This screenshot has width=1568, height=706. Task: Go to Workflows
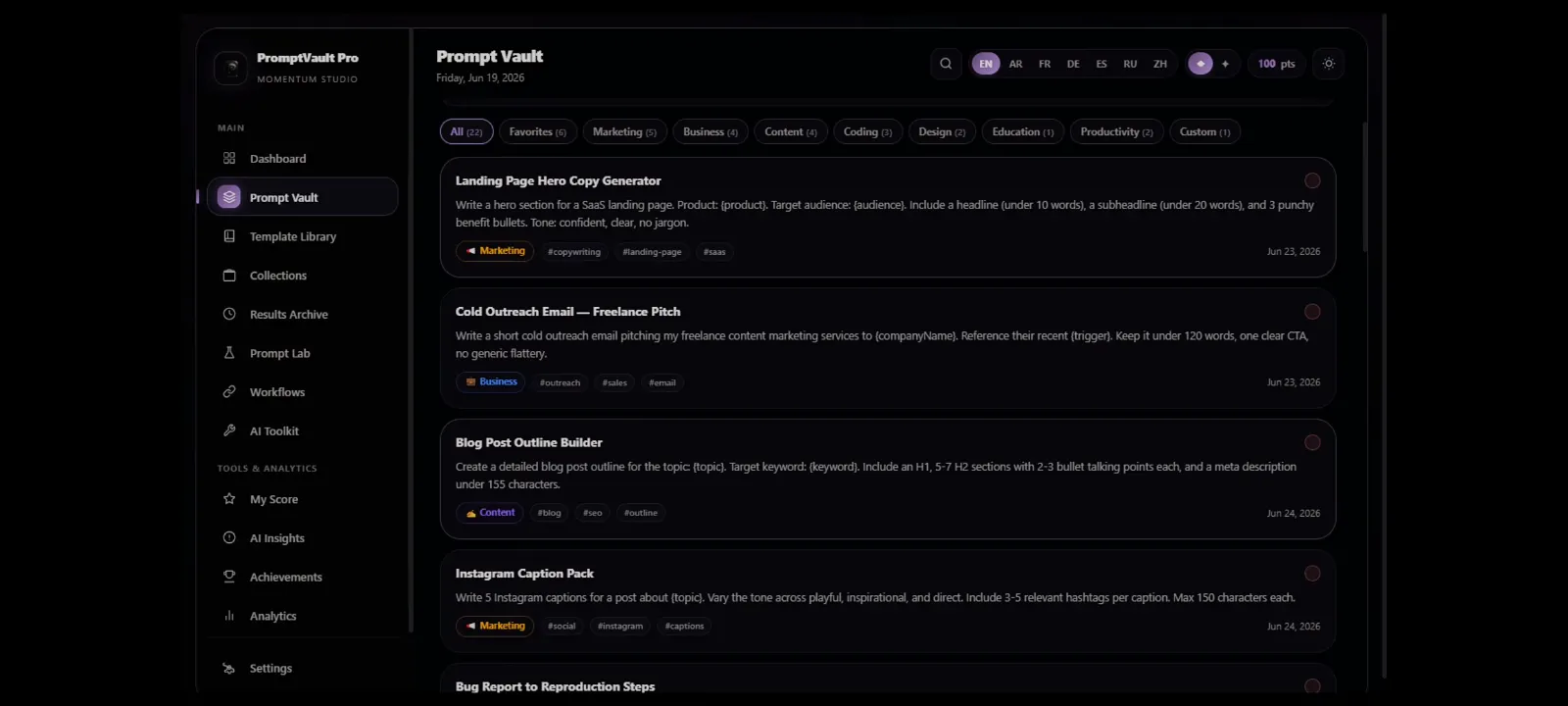[x=303, y=392]
